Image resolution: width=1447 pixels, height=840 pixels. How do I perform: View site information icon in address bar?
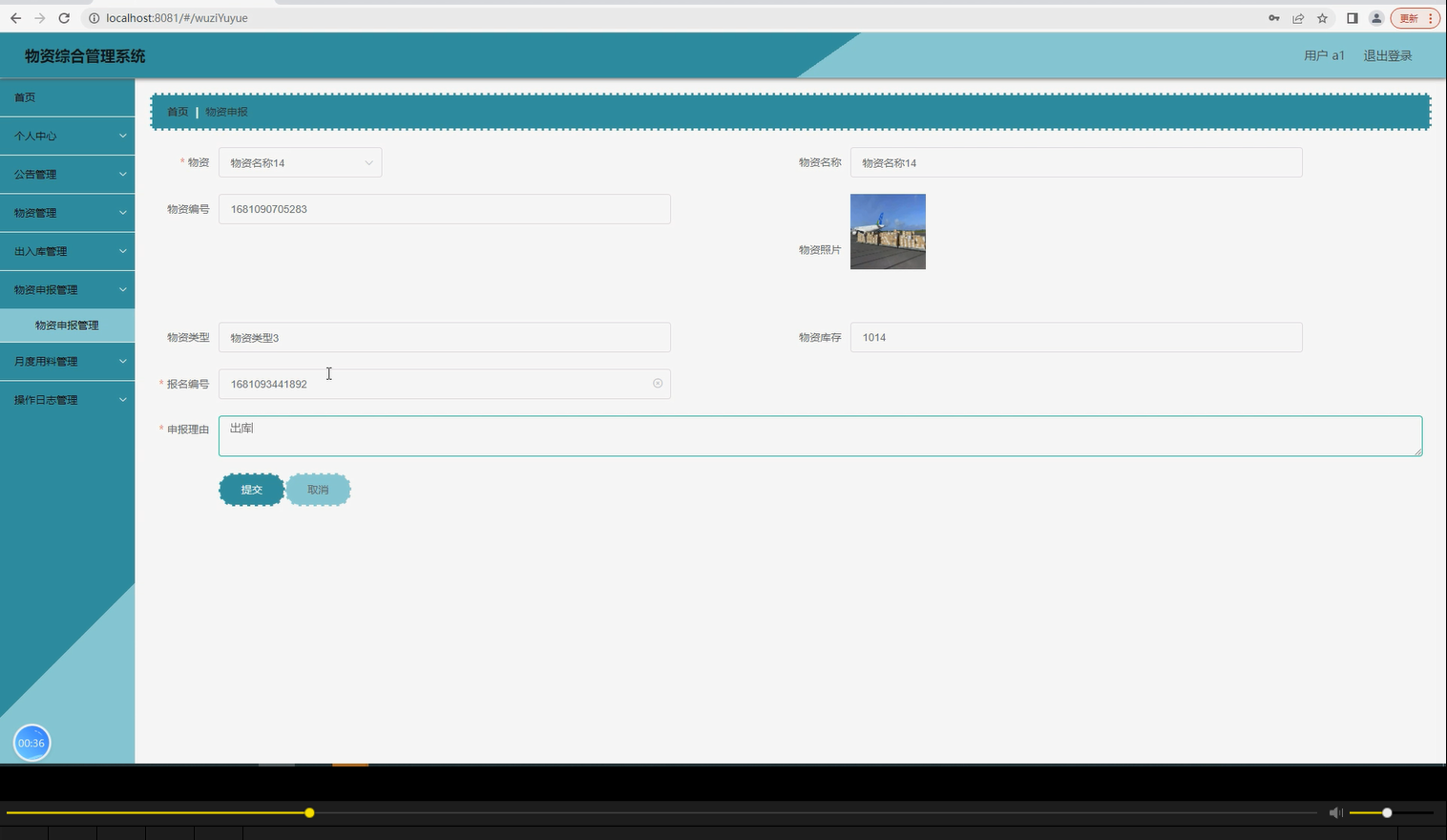coord(94,18)
